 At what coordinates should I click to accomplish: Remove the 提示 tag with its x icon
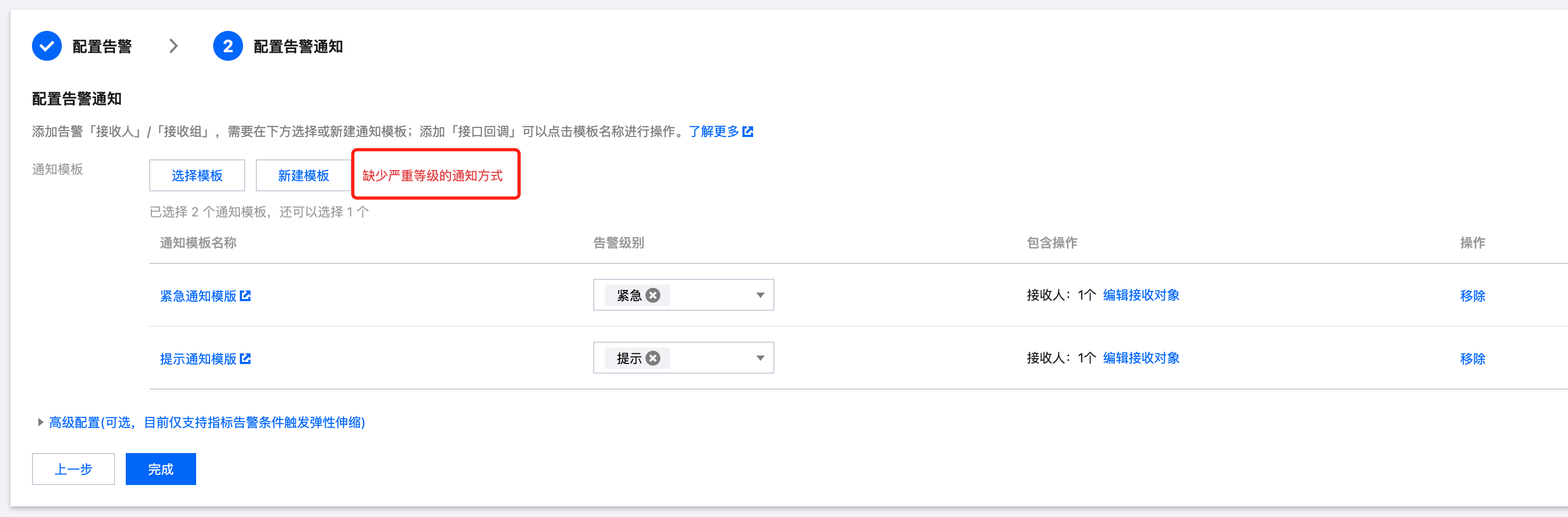coord(653,358)
